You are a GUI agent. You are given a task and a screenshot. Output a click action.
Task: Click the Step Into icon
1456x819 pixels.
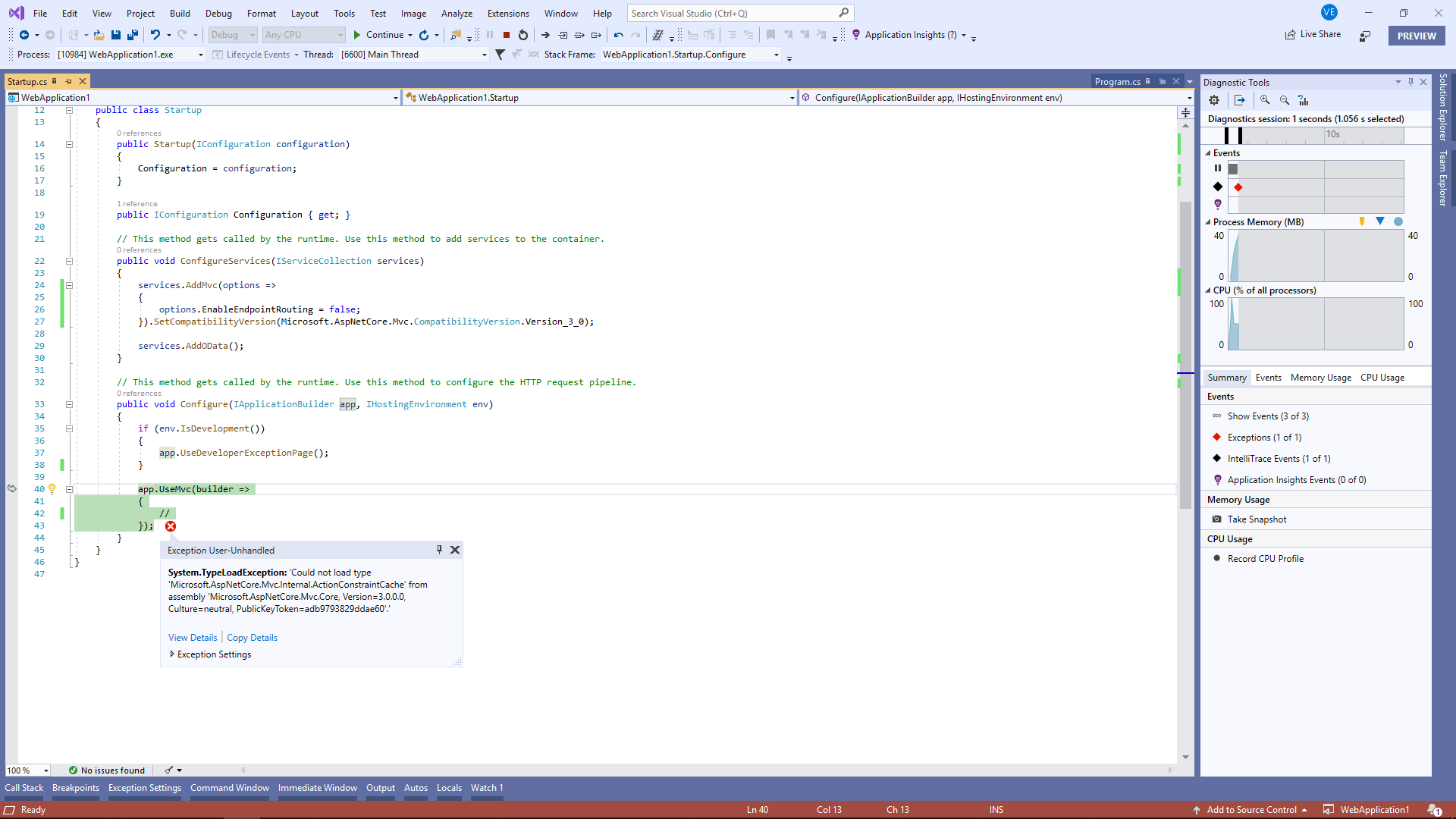(x=563, y=35)
